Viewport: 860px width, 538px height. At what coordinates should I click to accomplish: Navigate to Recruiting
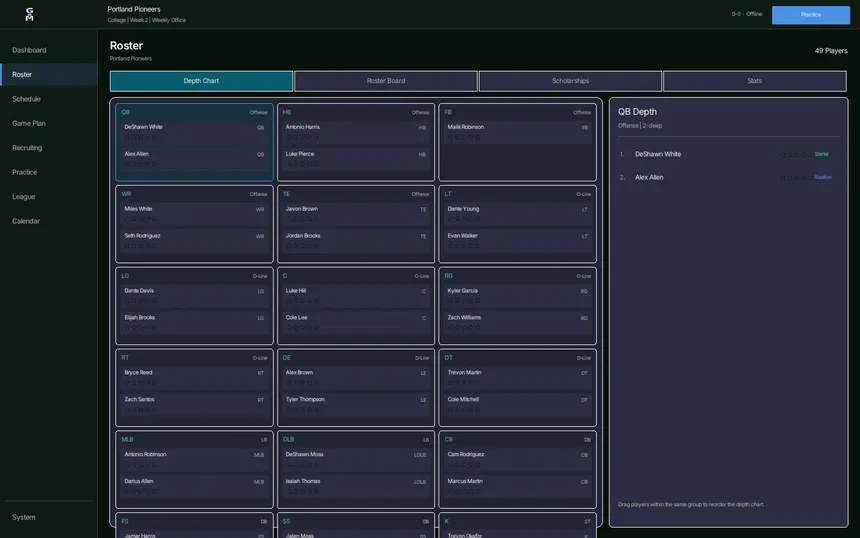click(x=27, y=148)
